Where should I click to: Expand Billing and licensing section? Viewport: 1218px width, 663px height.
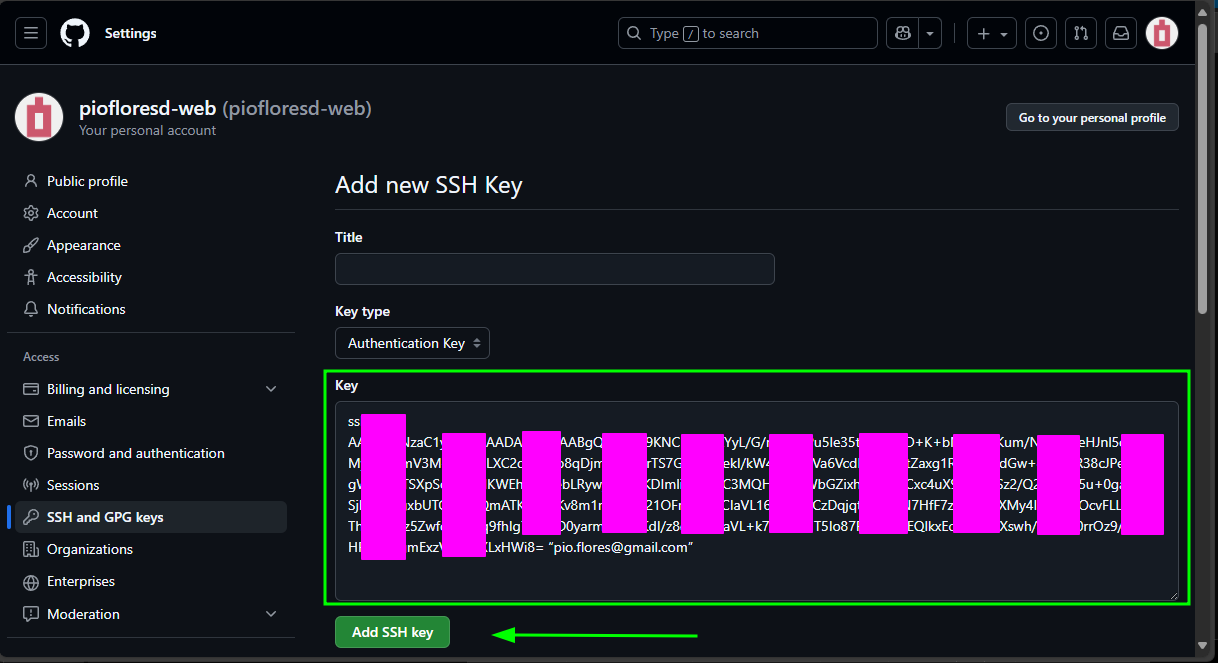coord(270,389)
